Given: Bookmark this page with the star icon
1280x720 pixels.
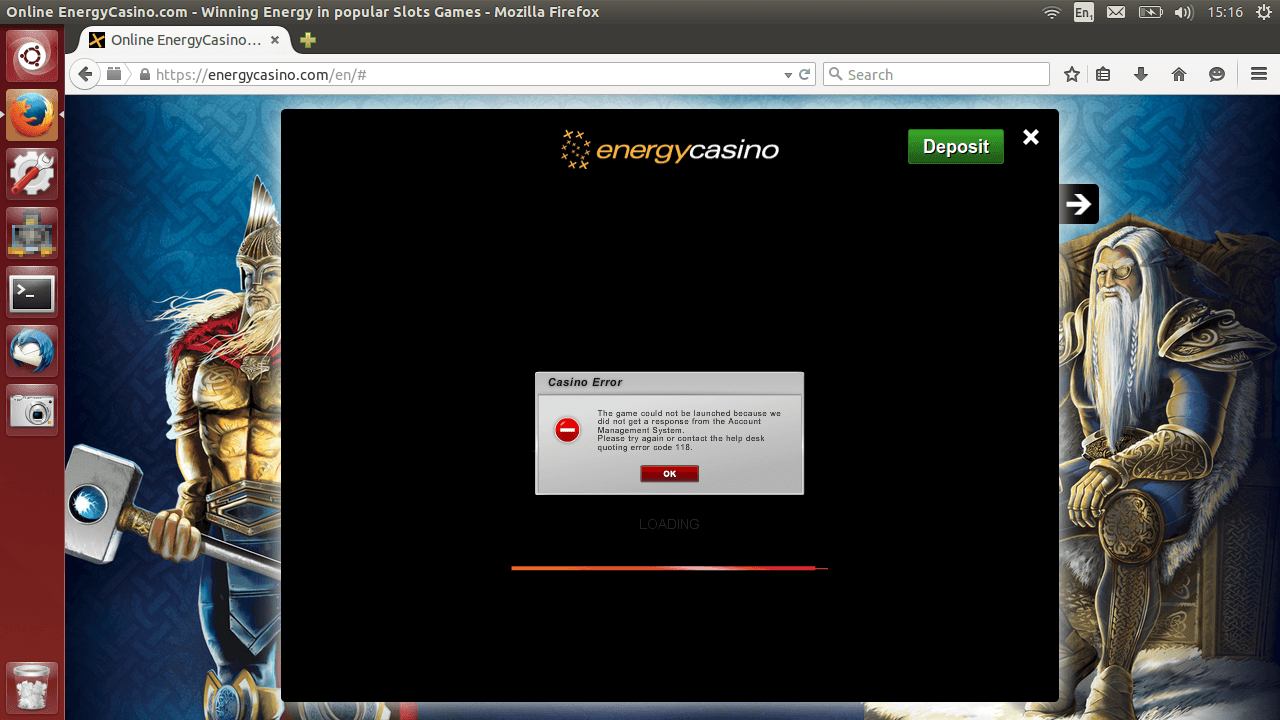Looking at the screenshot, I should point(1072,74).
